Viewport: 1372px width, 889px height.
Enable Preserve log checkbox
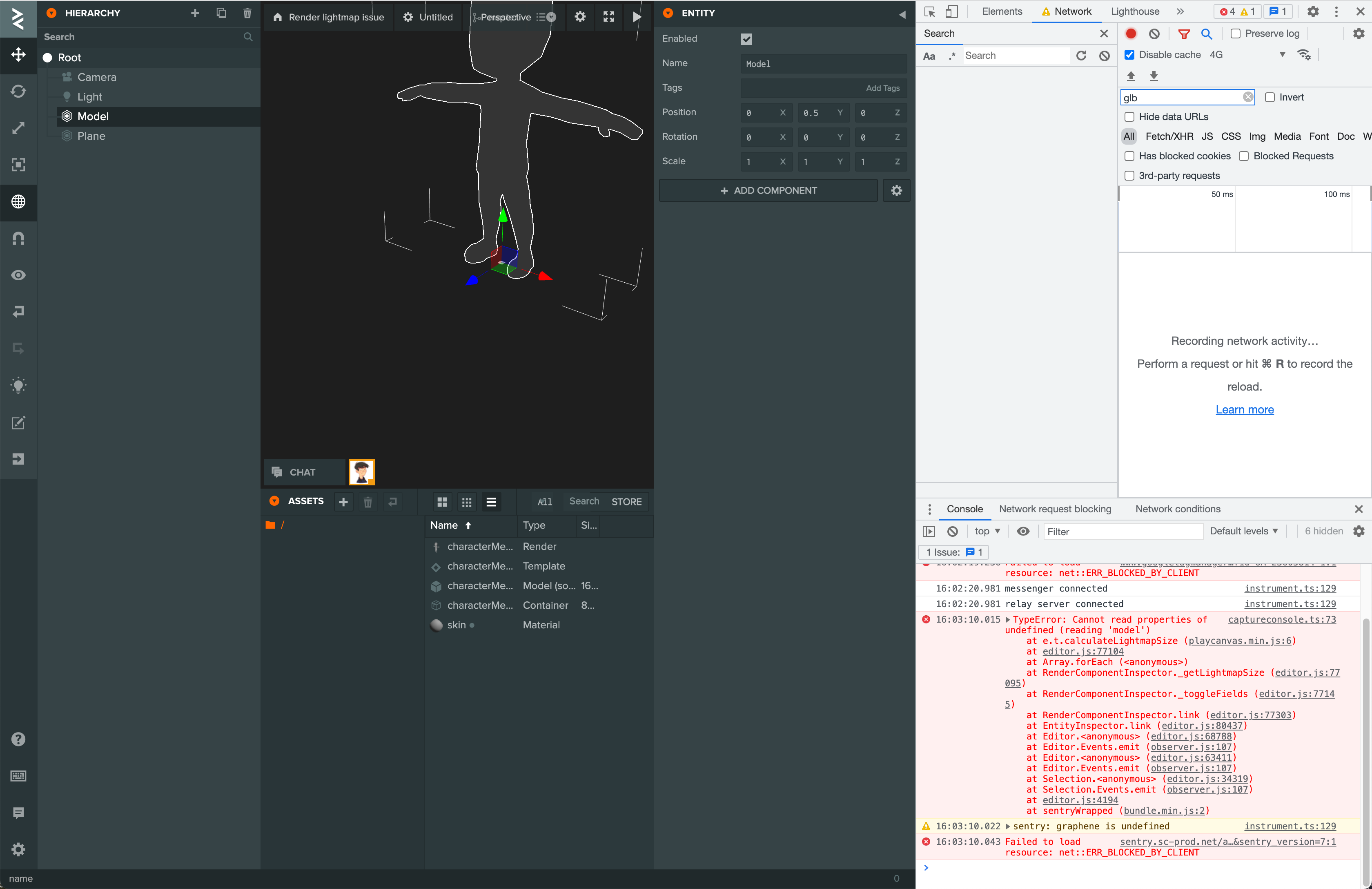(1235, 34)
